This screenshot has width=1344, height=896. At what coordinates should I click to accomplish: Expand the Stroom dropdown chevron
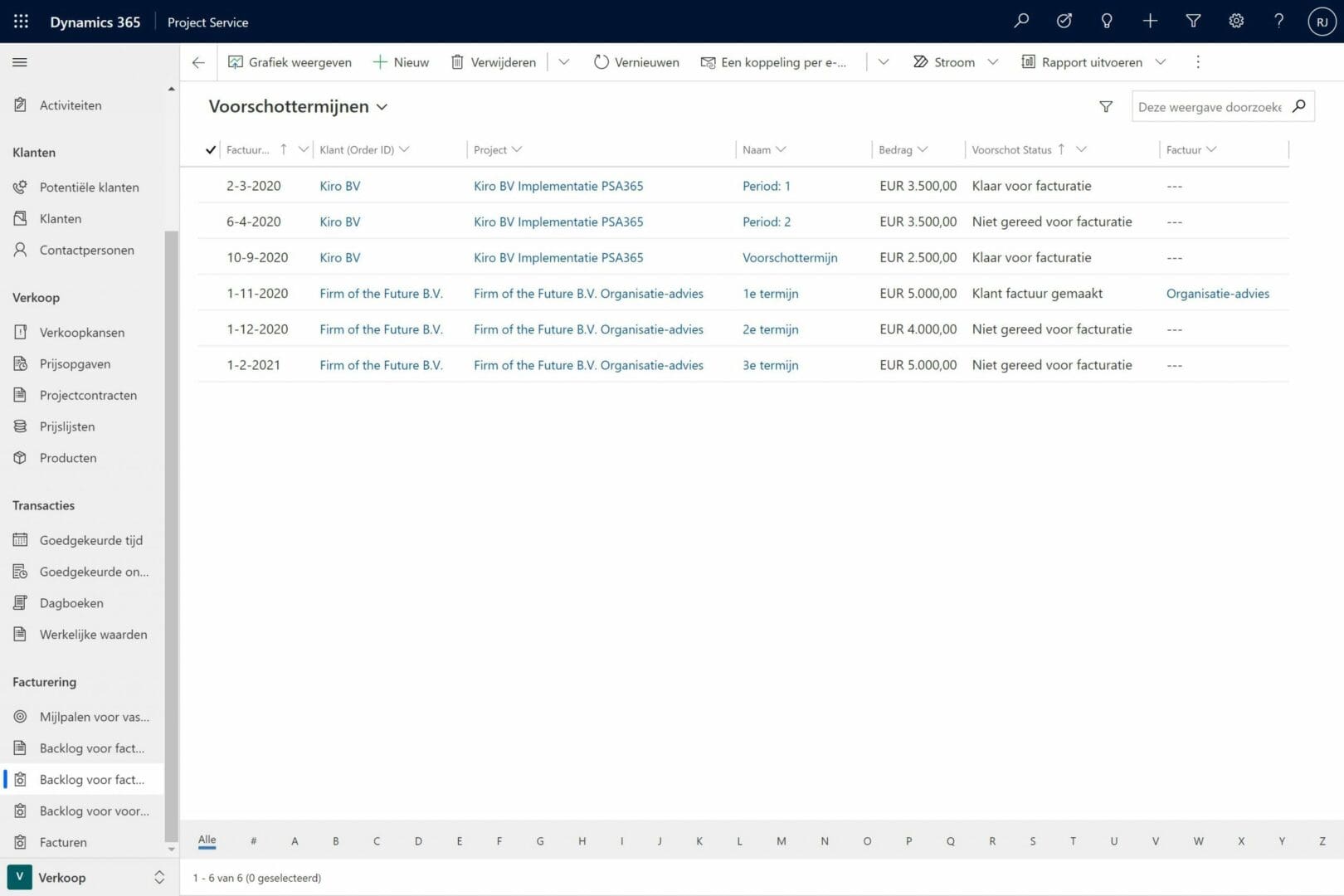[x=993, y=62]
